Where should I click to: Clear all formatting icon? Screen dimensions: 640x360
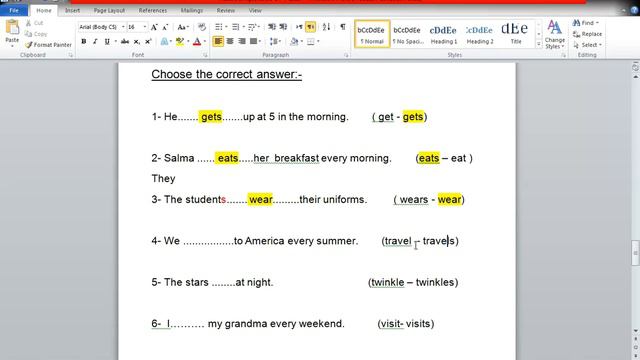(202, 27)
